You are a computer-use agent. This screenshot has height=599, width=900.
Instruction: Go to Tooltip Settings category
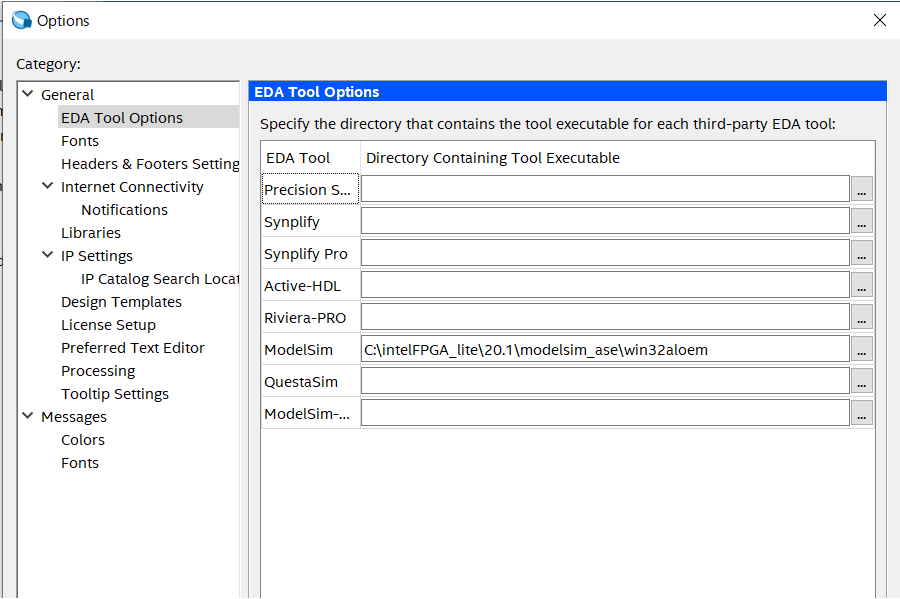[115, 394]
